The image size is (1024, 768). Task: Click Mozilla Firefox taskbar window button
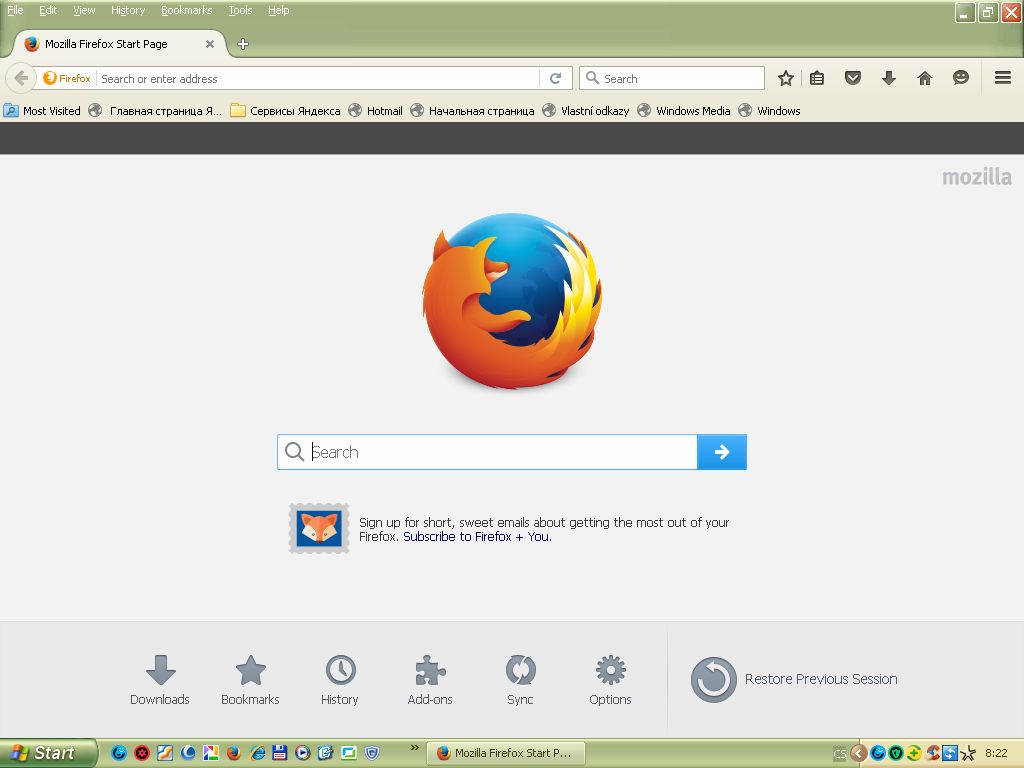tap(506, 753)
